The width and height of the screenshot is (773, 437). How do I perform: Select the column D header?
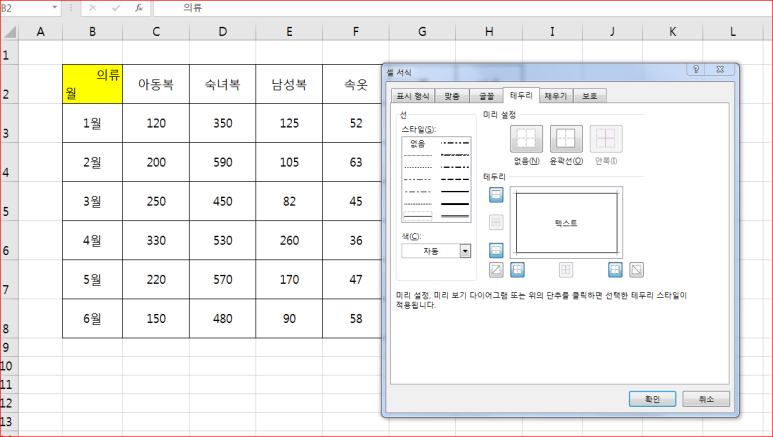222,32
